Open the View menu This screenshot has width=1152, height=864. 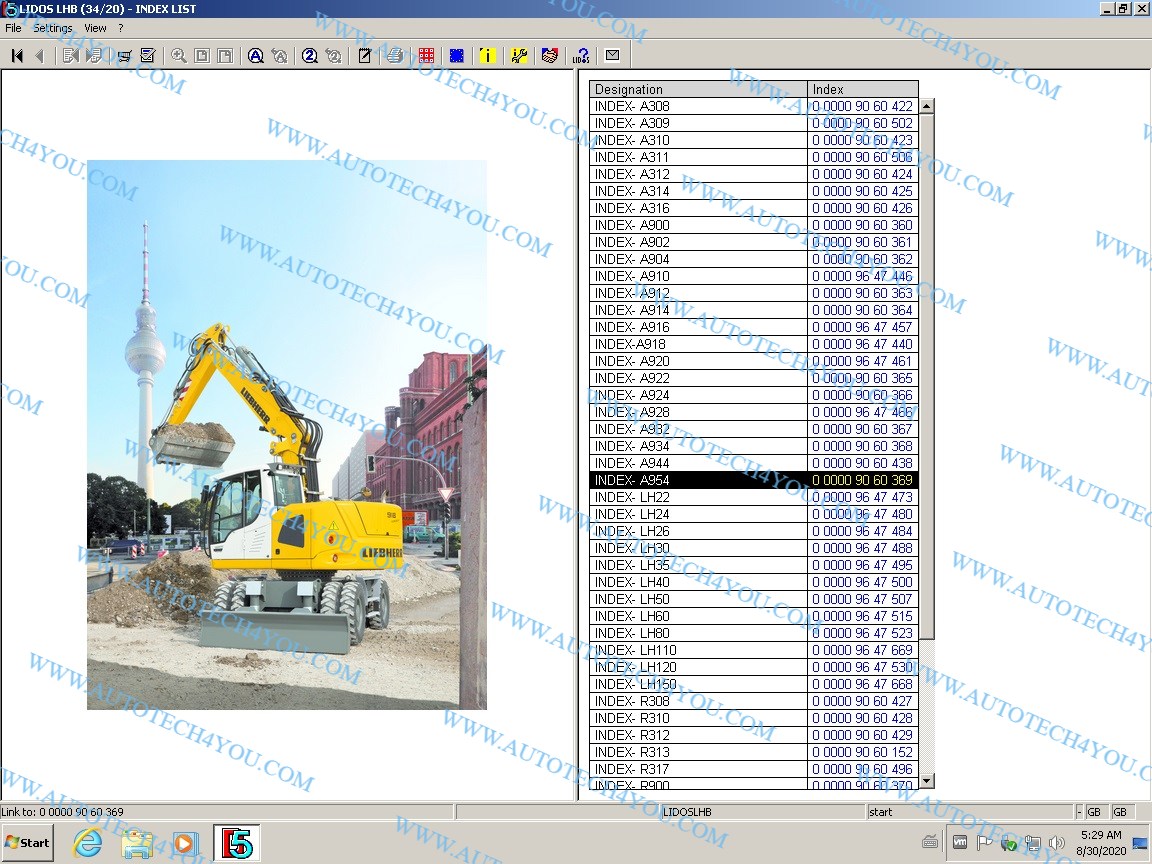[95, 28]
